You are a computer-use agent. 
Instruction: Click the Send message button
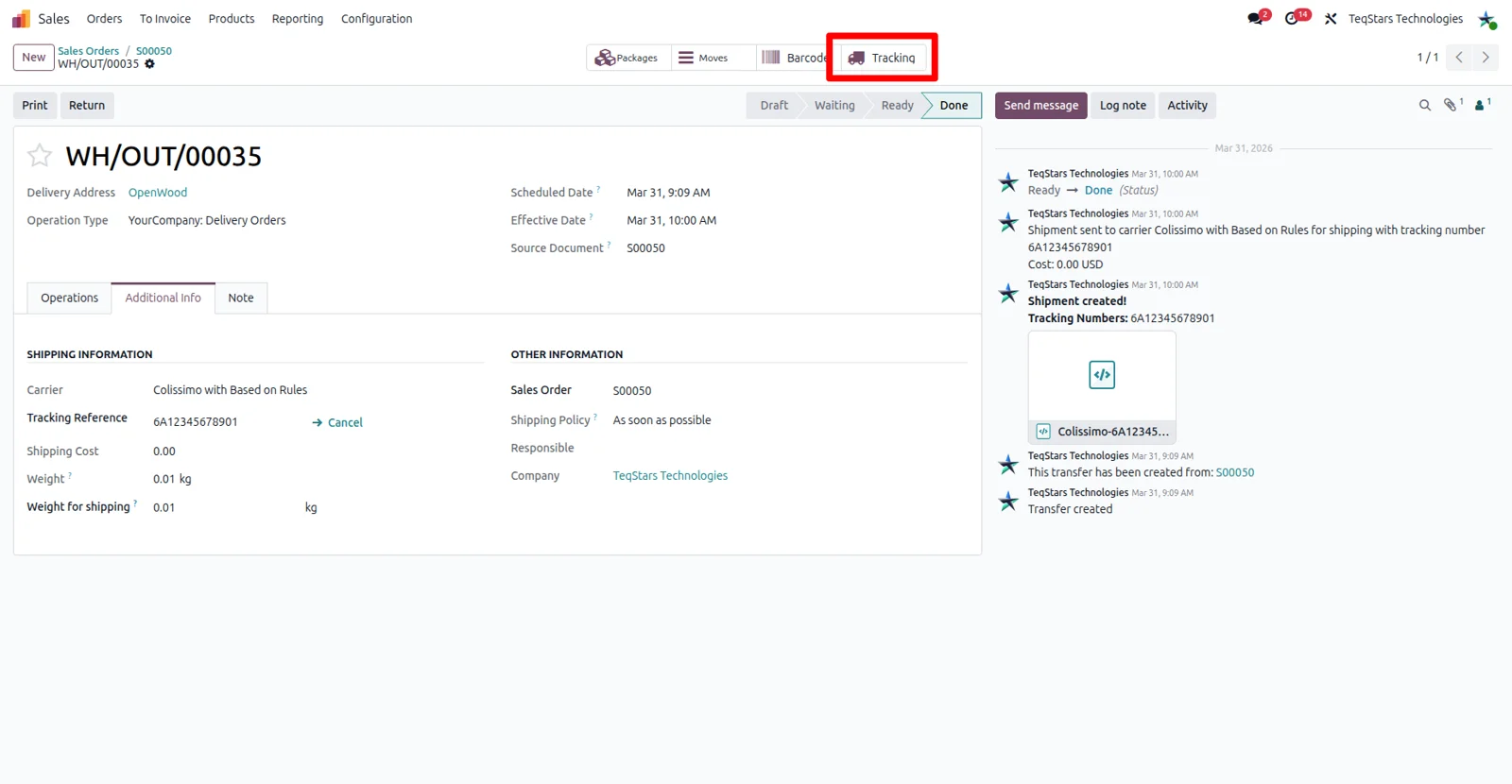coord(1041,106)
